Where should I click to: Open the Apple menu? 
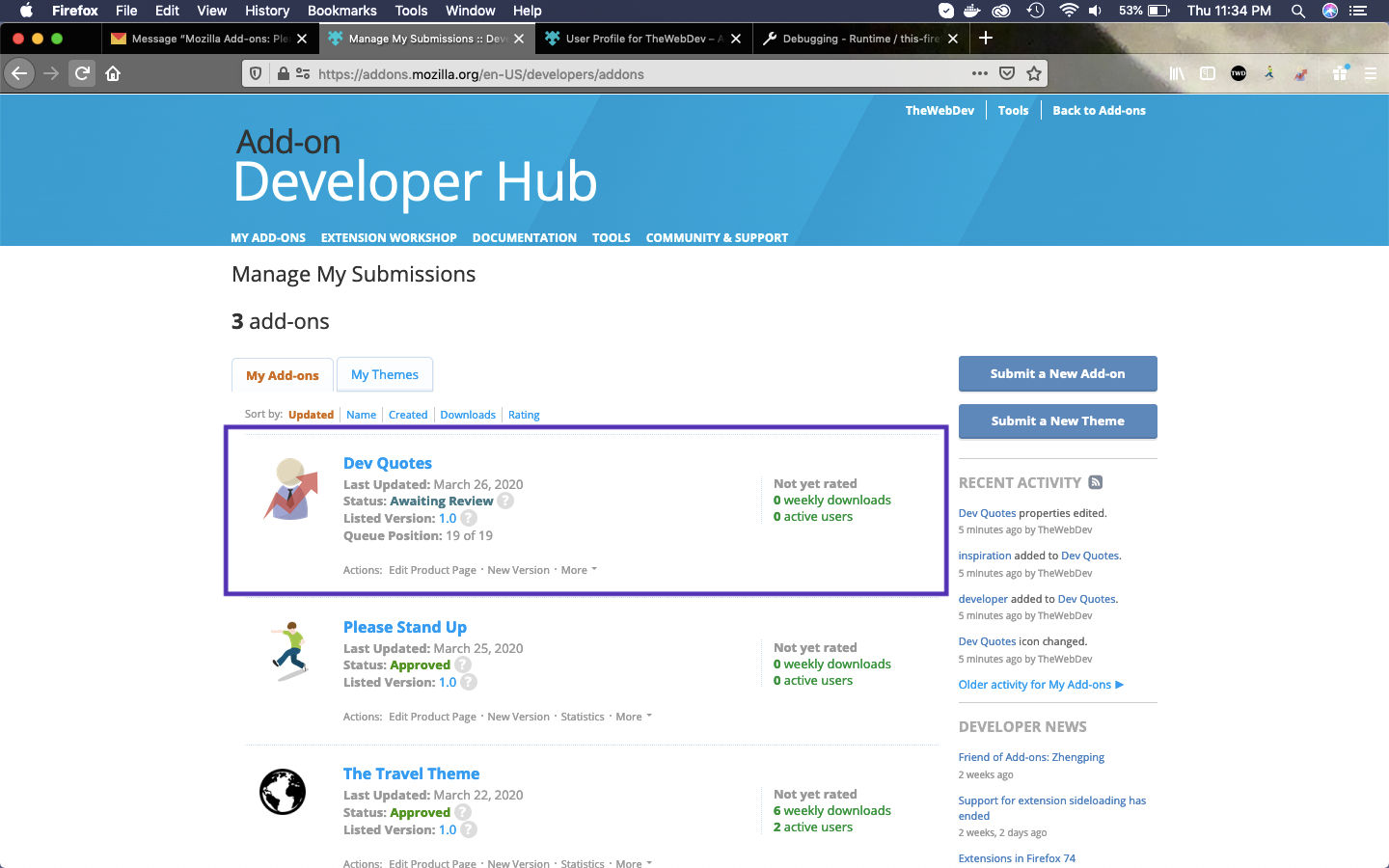26,11
